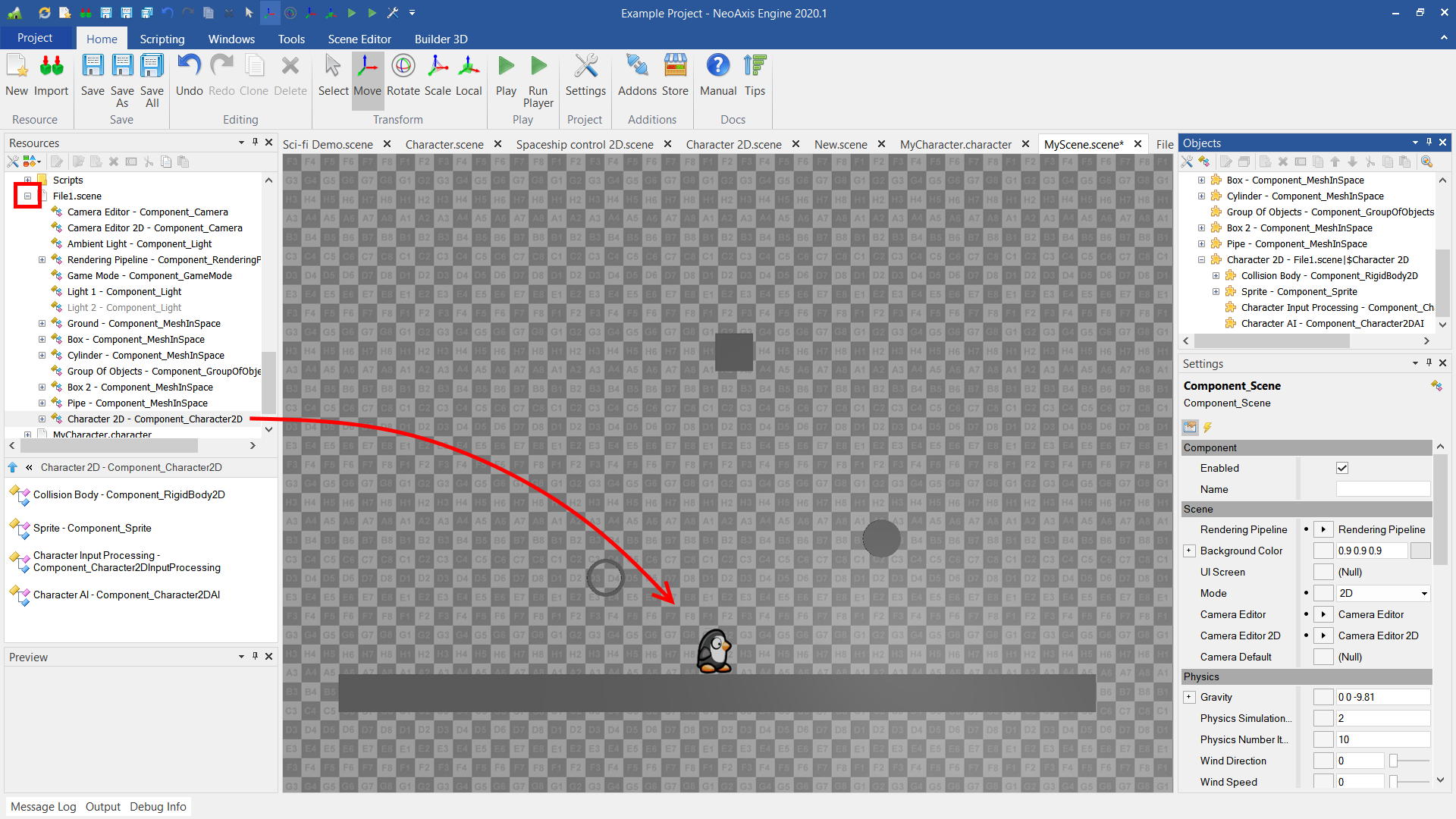Collapse the File1.scene tree node
This screenshot has height=819, width=1456.
(x=28, y=196)
